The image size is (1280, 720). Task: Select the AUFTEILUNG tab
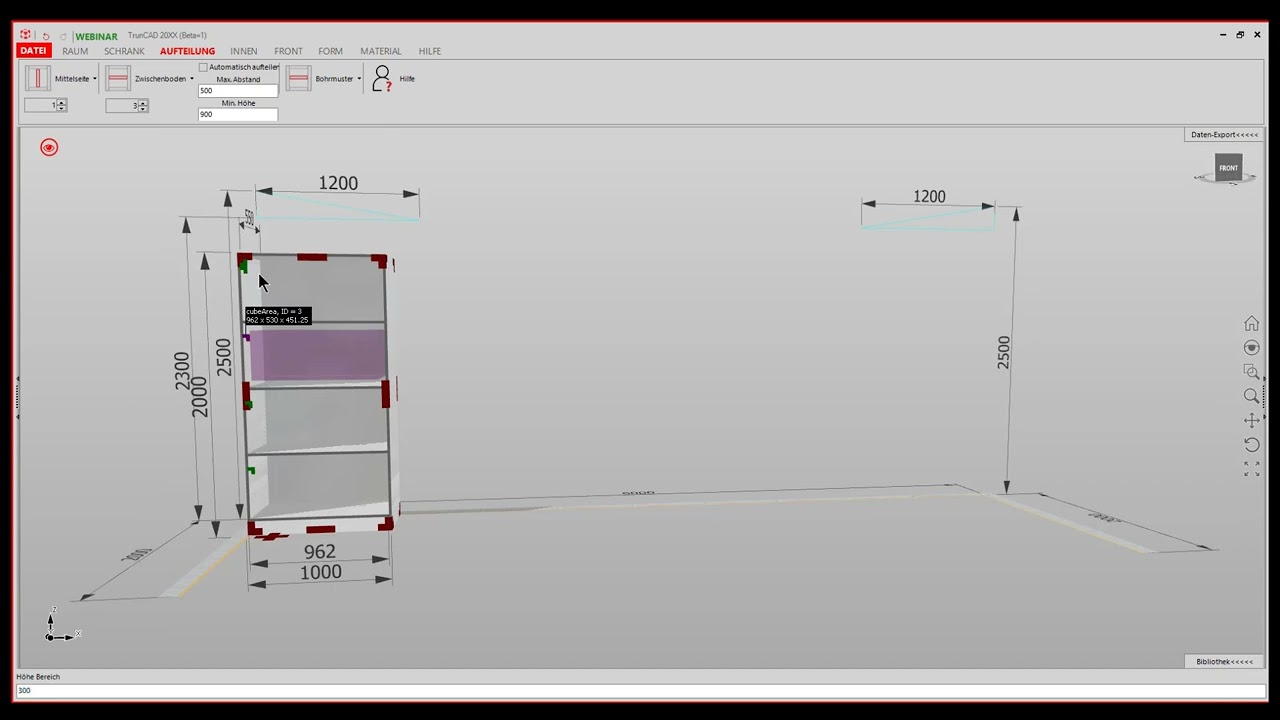[x=187, y=51]
